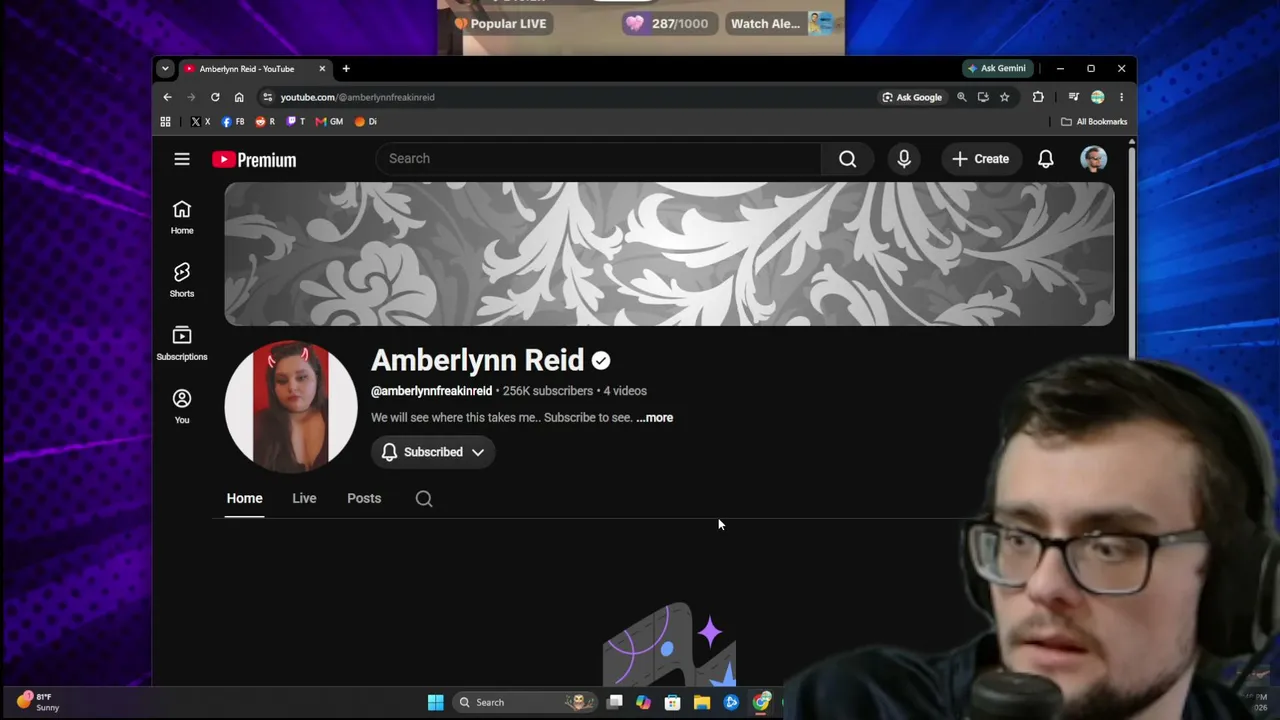Open the Twitch bookmark labeled T
1280x720 pixels.
click(x=296, y=122)
